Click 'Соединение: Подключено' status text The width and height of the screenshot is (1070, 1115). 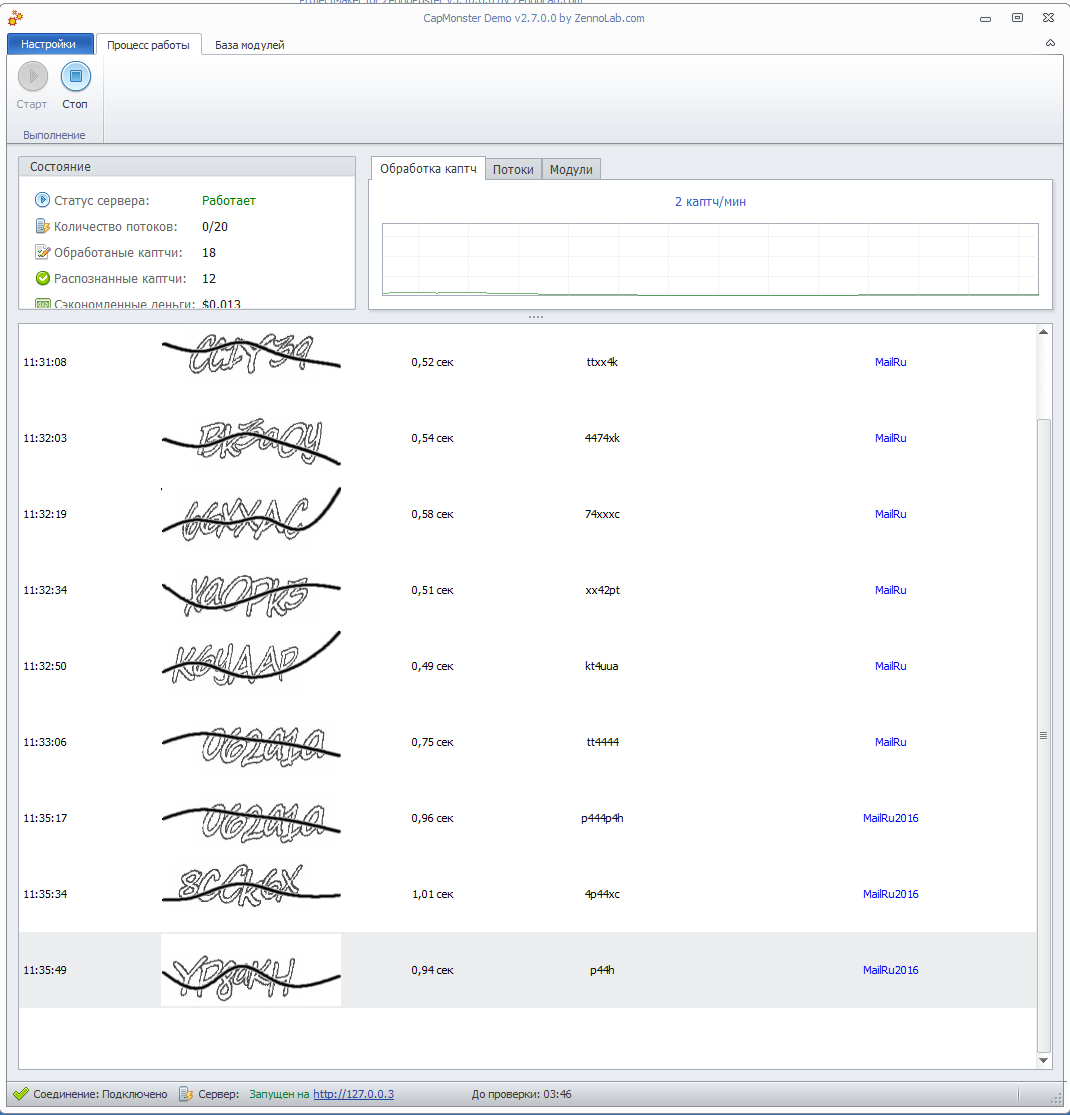100,1094
